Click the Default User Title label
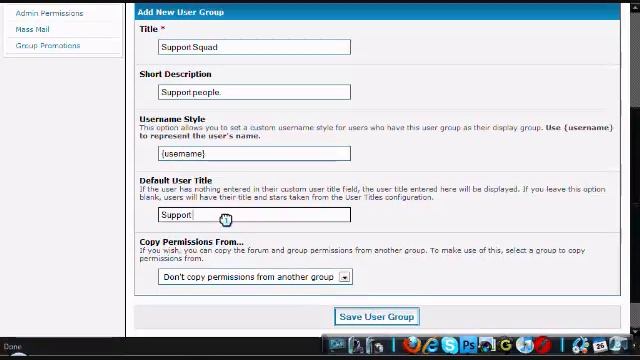The height and width of the screenshot is (360, 640). click(x=176, y=180)
